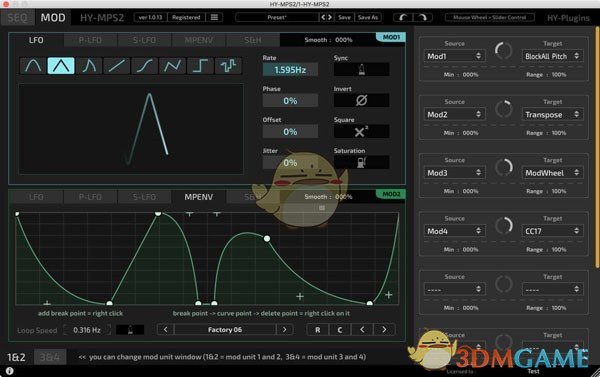Open the Mod4 source dropdown
This screenshot has width=600, height=377.
click(x=454, y=231)
